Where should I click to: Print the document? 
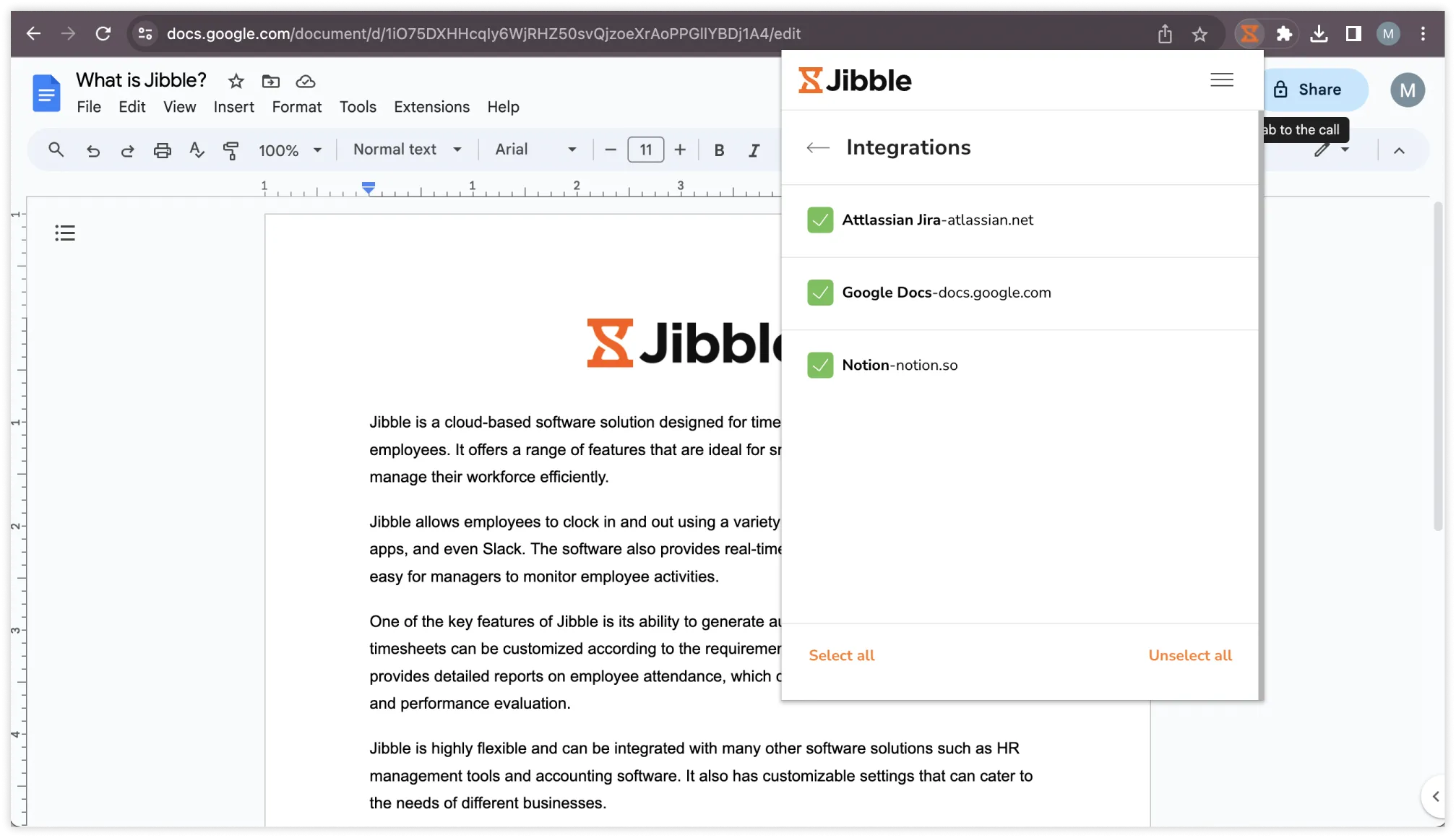162,150
